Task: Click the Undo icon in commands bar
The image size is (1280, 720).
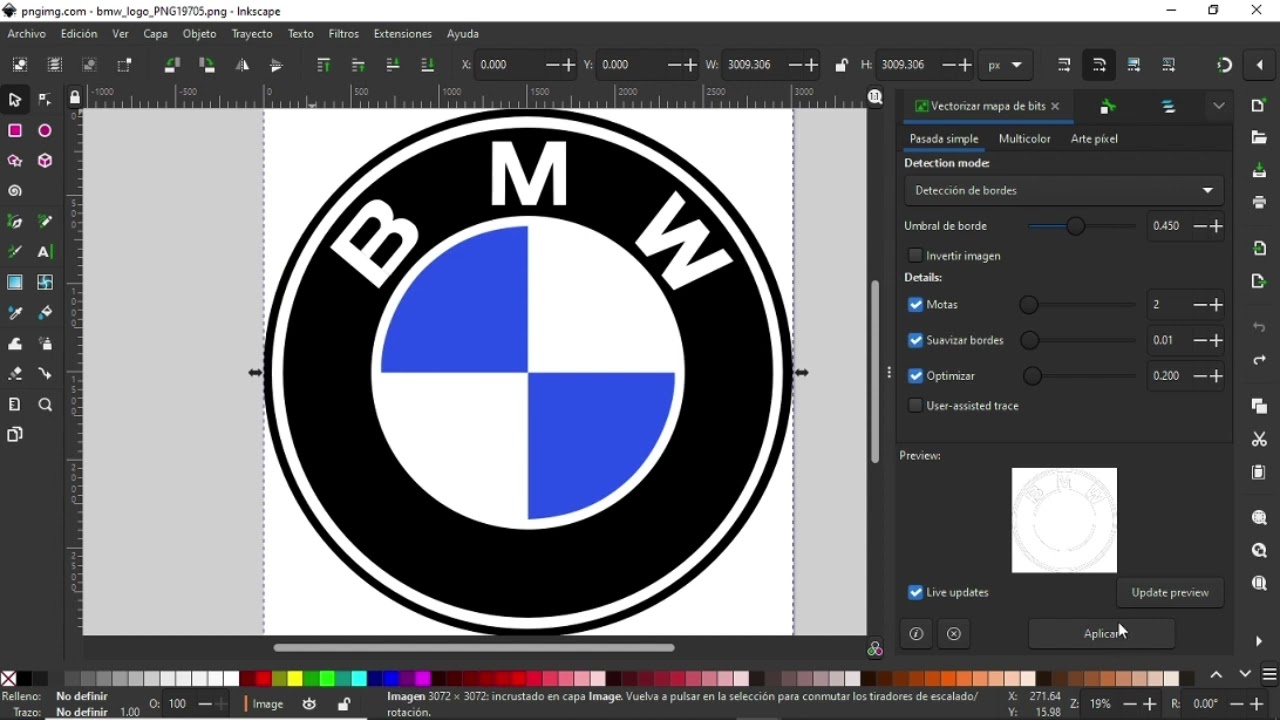Action: tap(1259, 328)
